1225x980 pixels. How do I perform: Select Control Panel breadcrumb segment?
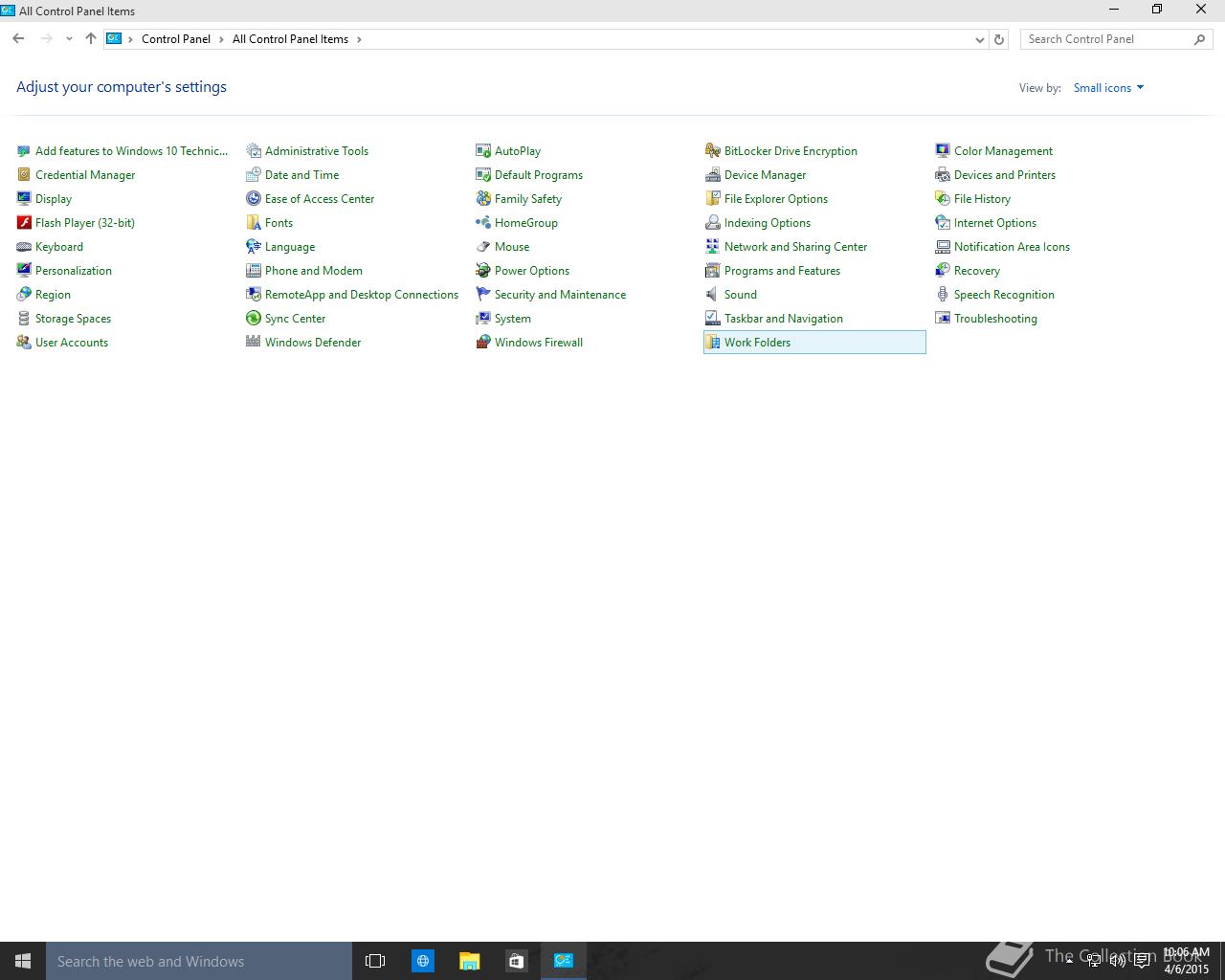[x=176, y=39]
